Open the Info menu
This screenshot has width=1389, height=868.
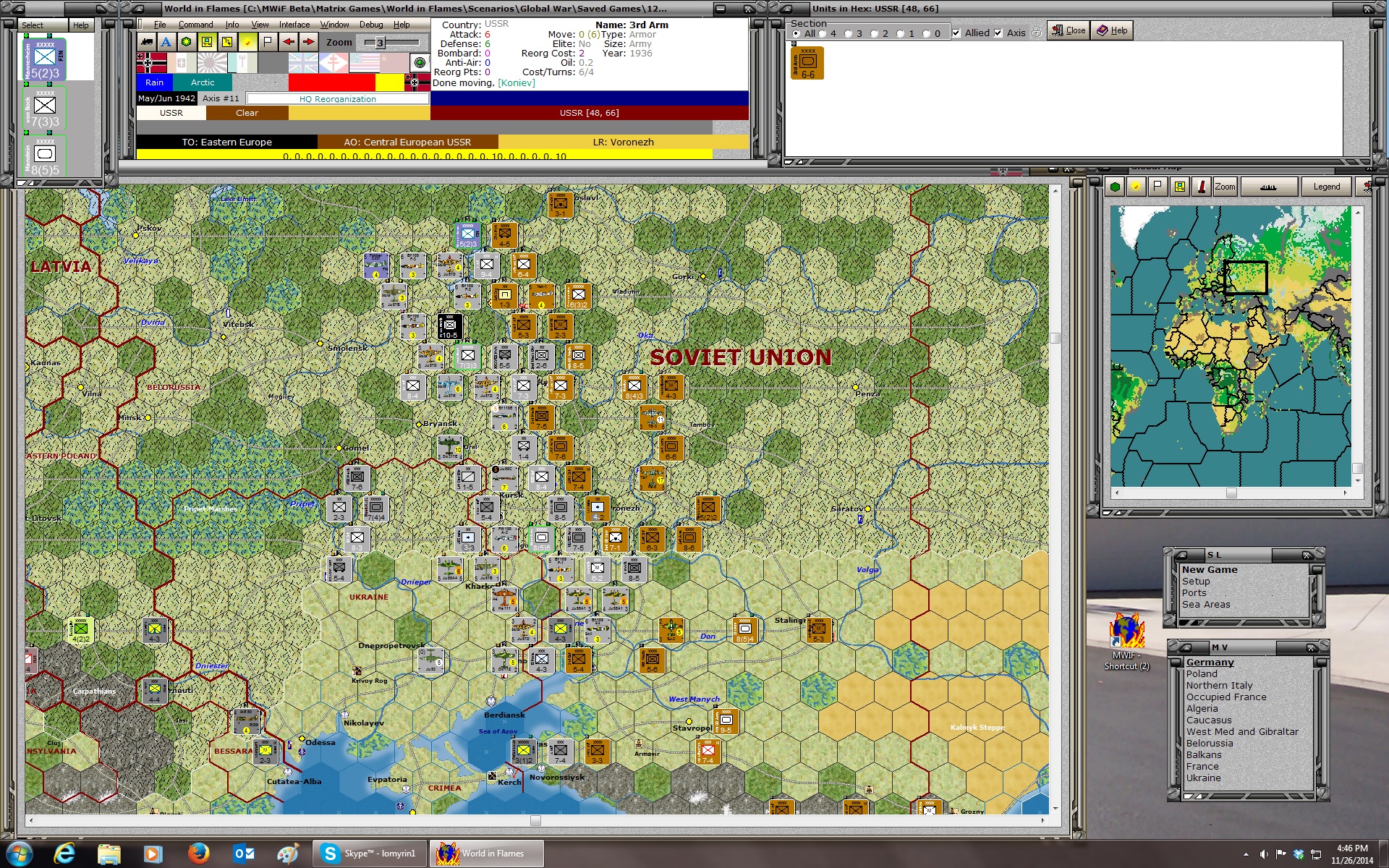231,25
